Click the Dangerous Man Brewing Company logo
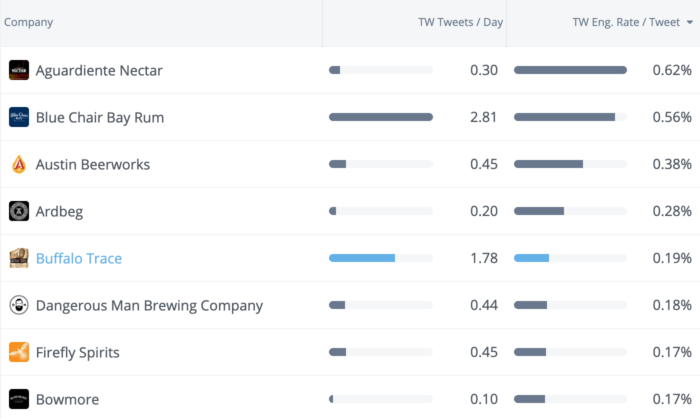The height and width of the screenshot is (419, 700). click(x=19, y=305)
